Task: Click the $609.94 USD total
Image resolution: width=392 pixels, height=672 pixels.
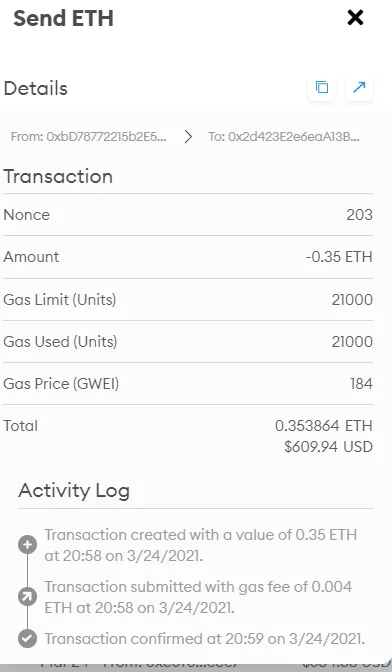Action: [x=329, y=447]
